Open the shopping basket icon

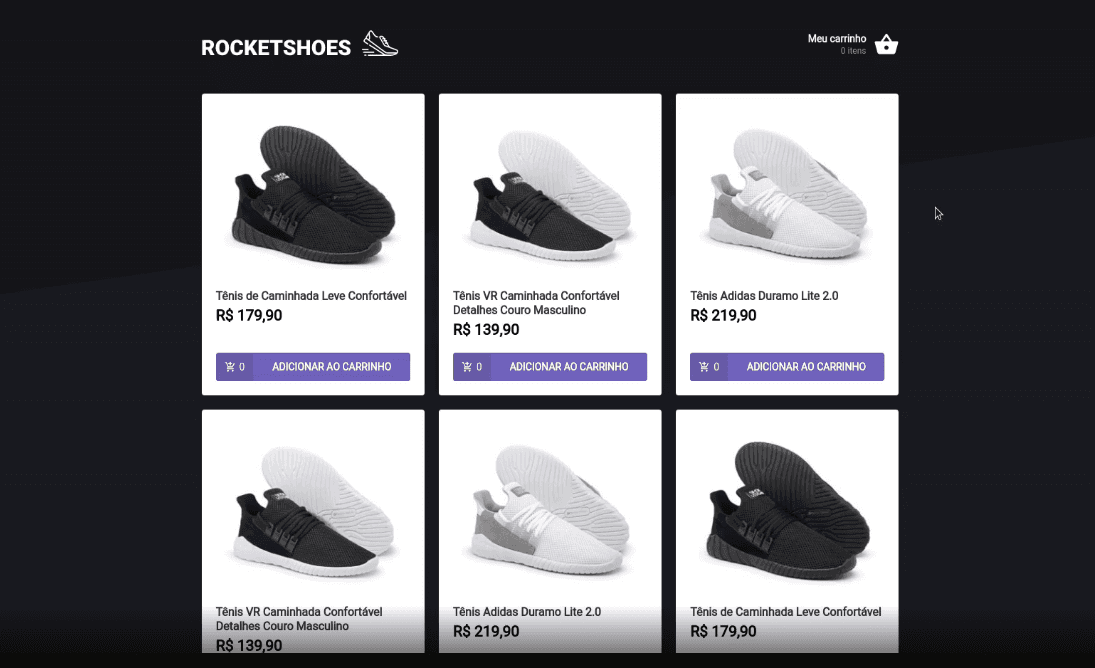pos(886,45)
